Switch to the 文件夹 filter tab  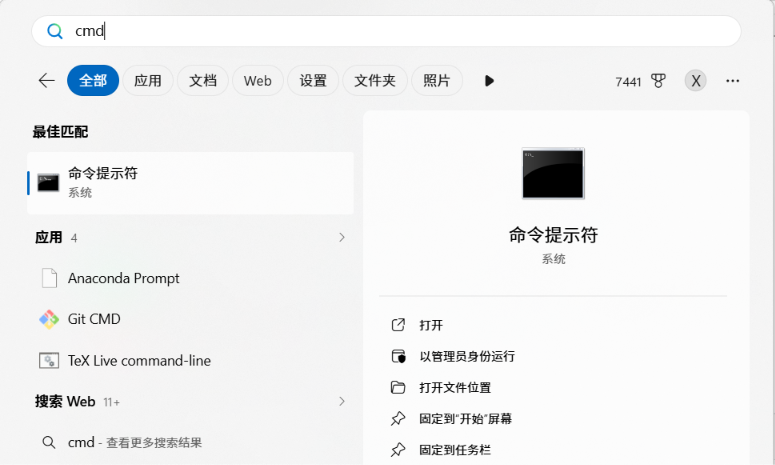375,81
